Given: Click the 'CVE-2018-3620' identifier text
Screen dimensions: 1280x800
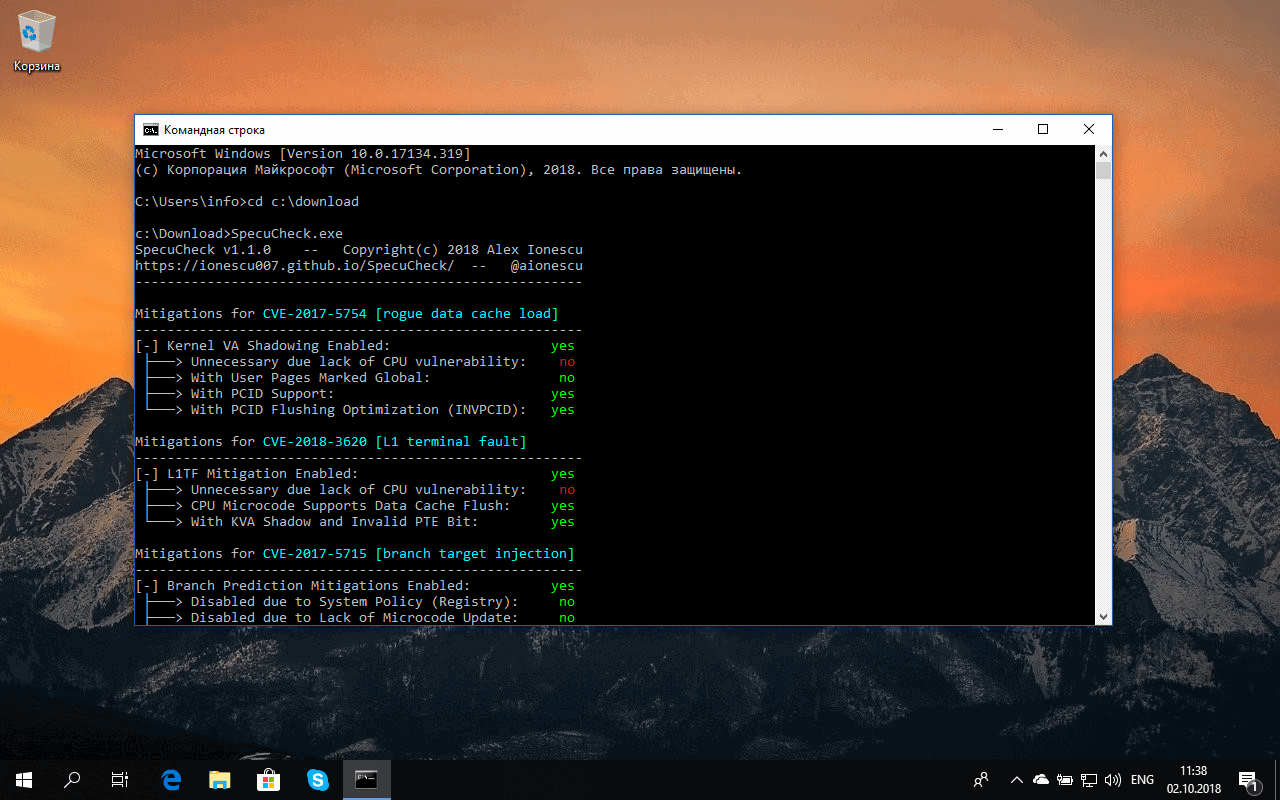Looking at the screenshot, I should tap(315, 442).
